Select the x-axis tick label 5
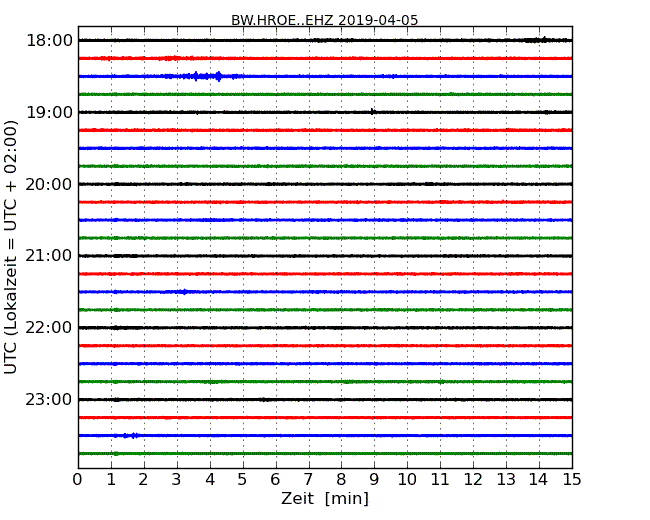This screenshot has width=650, height=520. (x=242, y=480)
